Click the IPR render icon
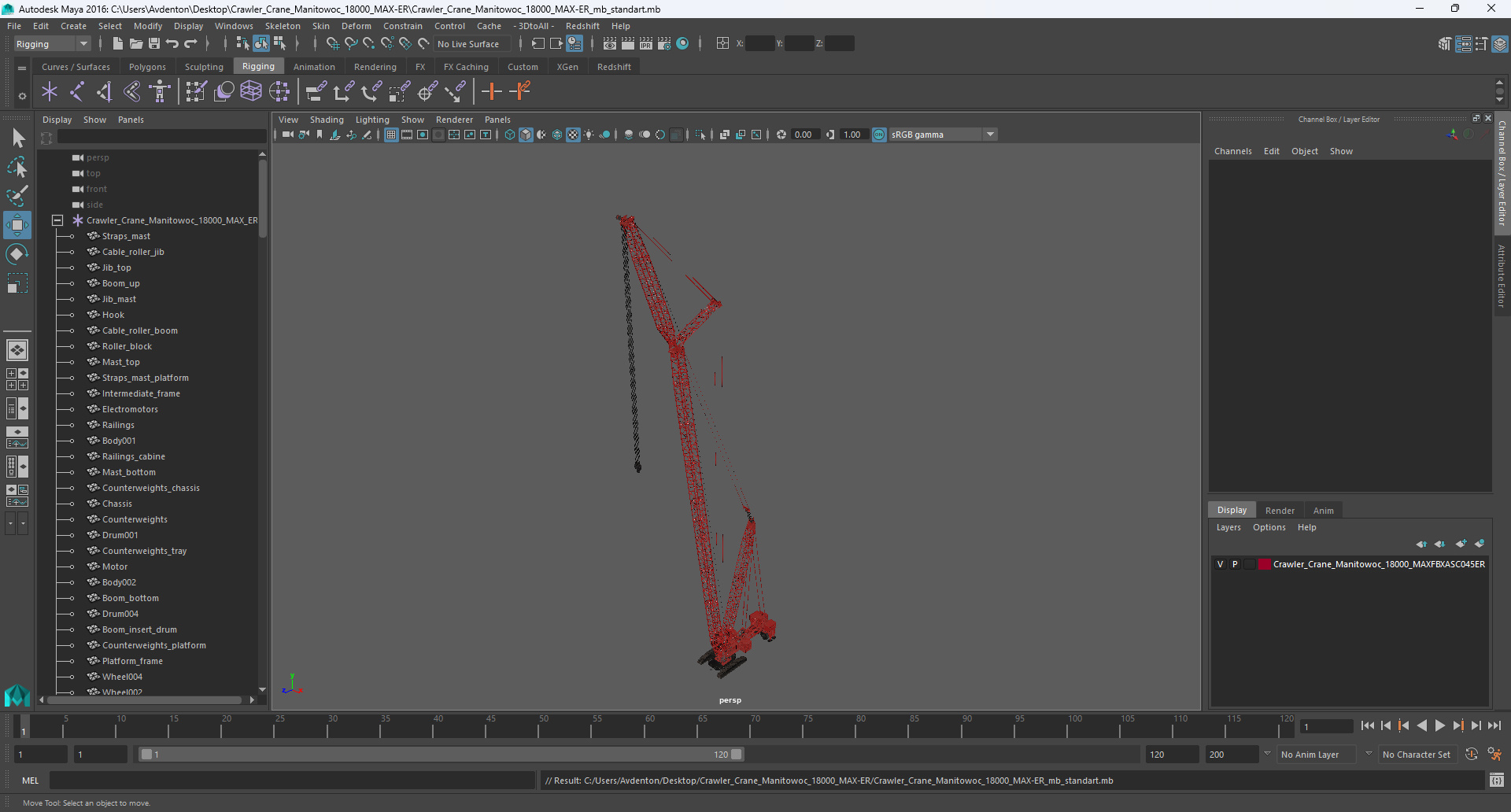 point(646,44)
